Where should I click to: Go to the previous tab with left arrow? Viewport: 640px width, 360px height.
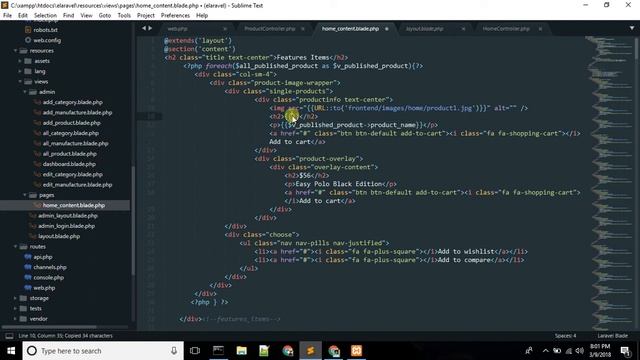coord(144,28)
